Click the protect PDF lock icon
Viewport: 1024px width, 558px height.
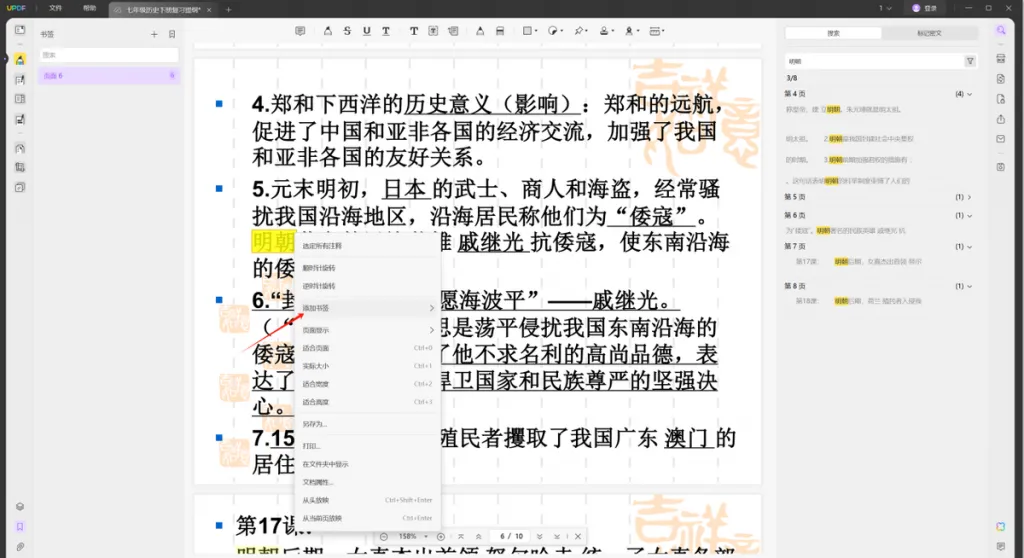[x=1000, y=99]
